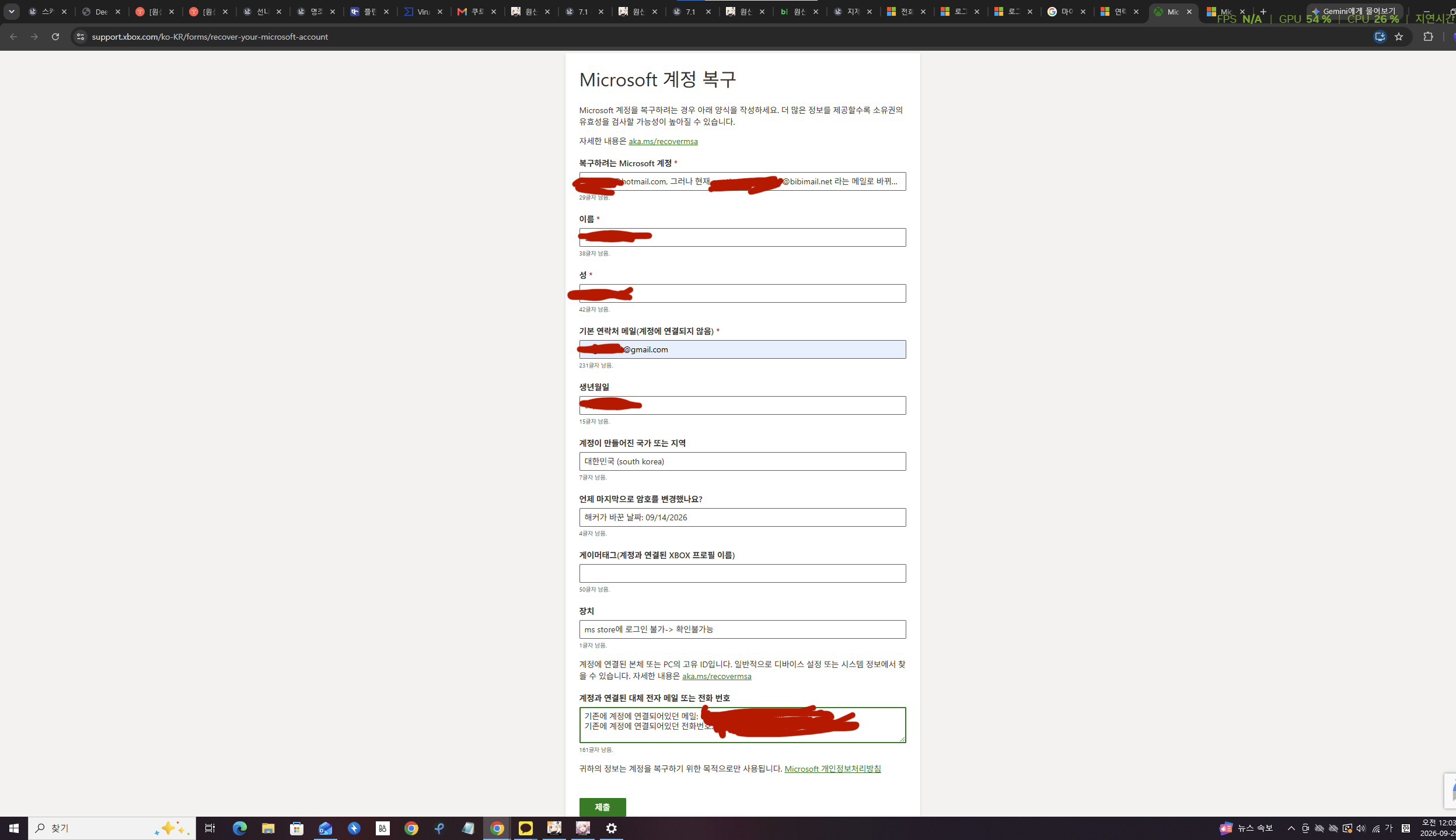Click the 대한민국 (south korea) field

[x=742, y=461]
